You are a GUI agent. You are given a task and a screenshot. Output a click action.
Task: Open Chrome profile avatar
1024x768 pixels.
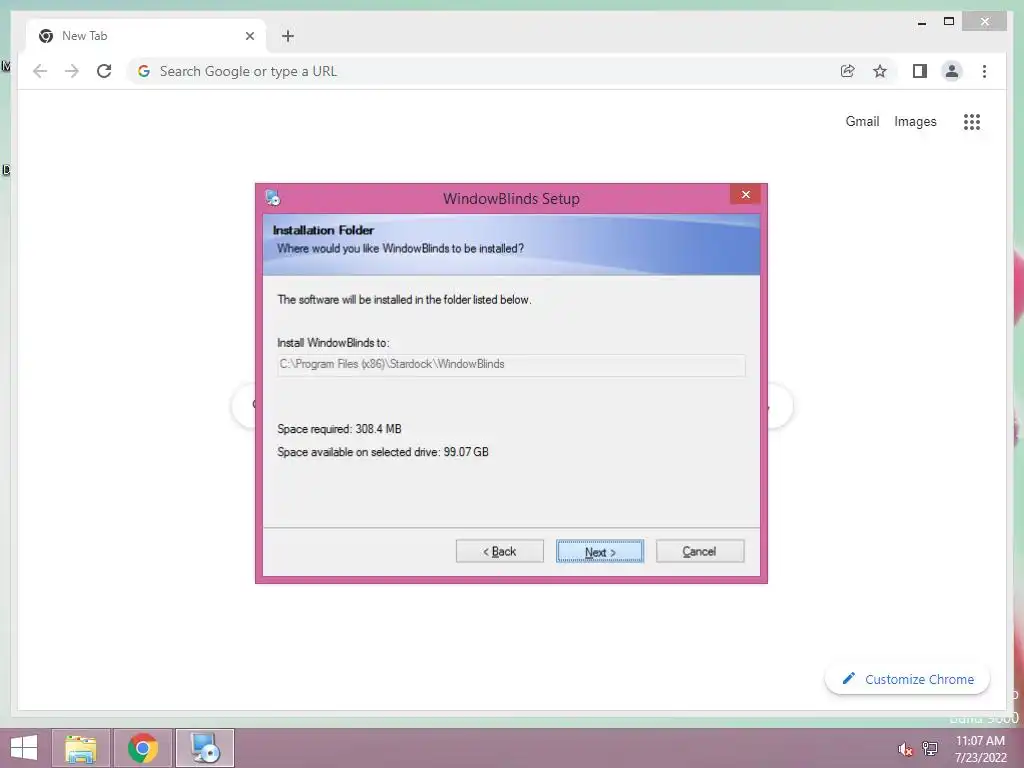tap(952, 71)
